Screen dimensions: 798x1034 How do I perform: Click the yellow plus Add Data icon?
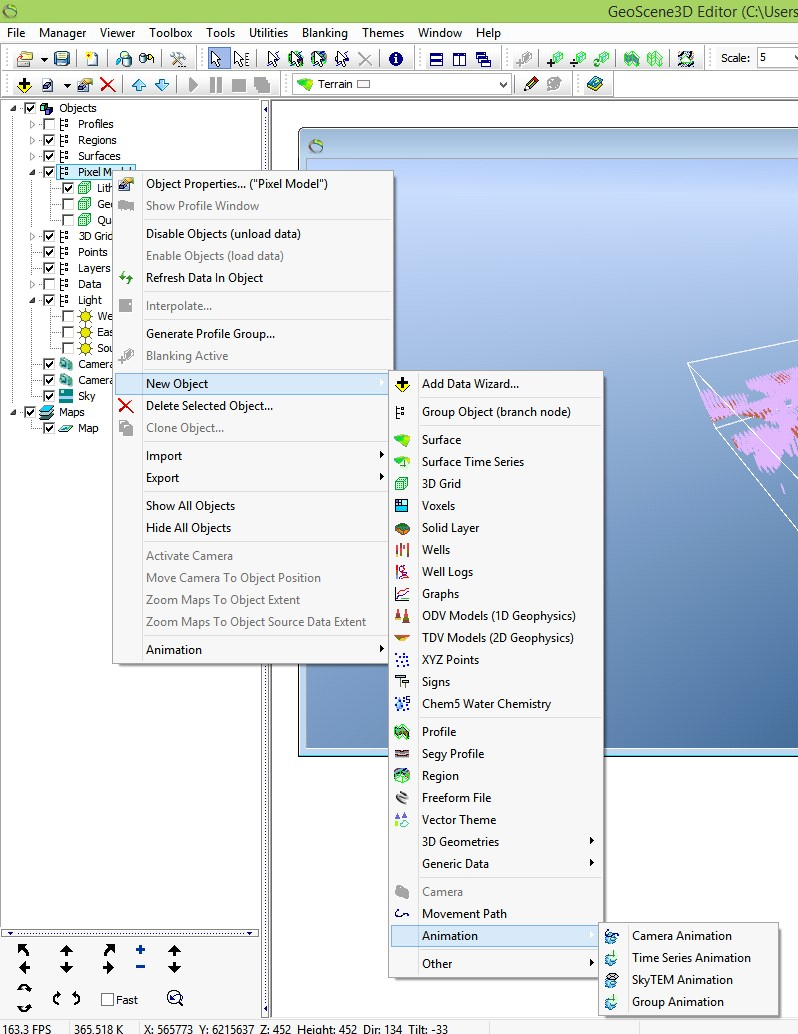24,84
